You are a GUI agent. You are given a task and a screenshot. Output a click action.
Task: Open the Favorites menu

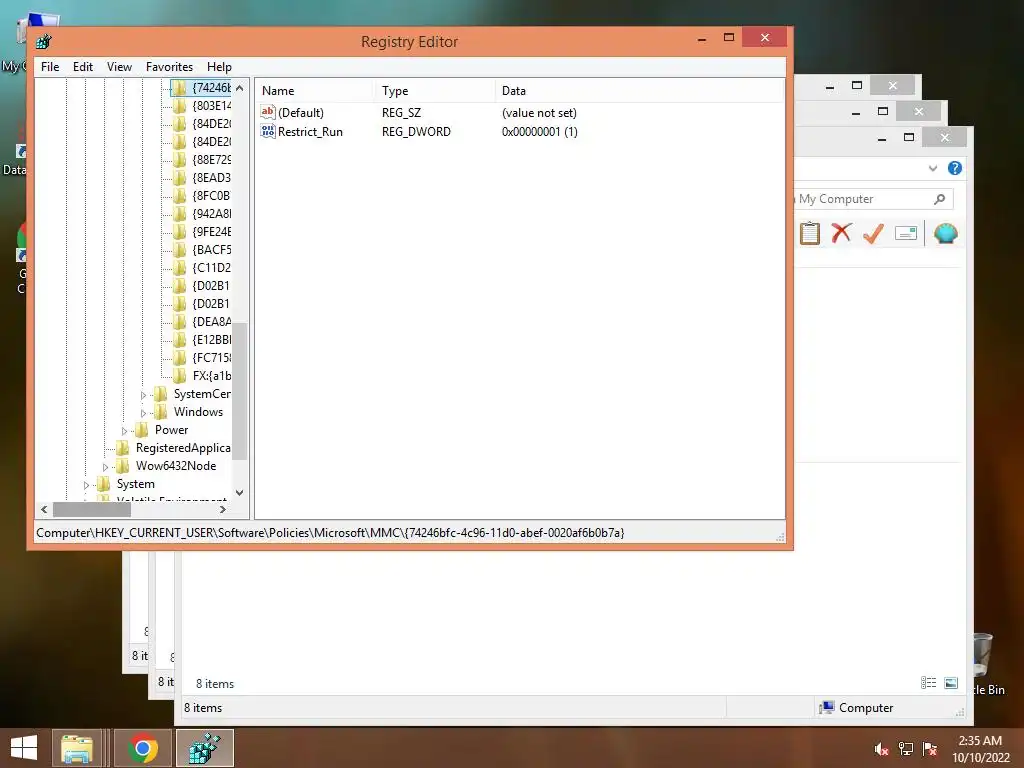169,67
